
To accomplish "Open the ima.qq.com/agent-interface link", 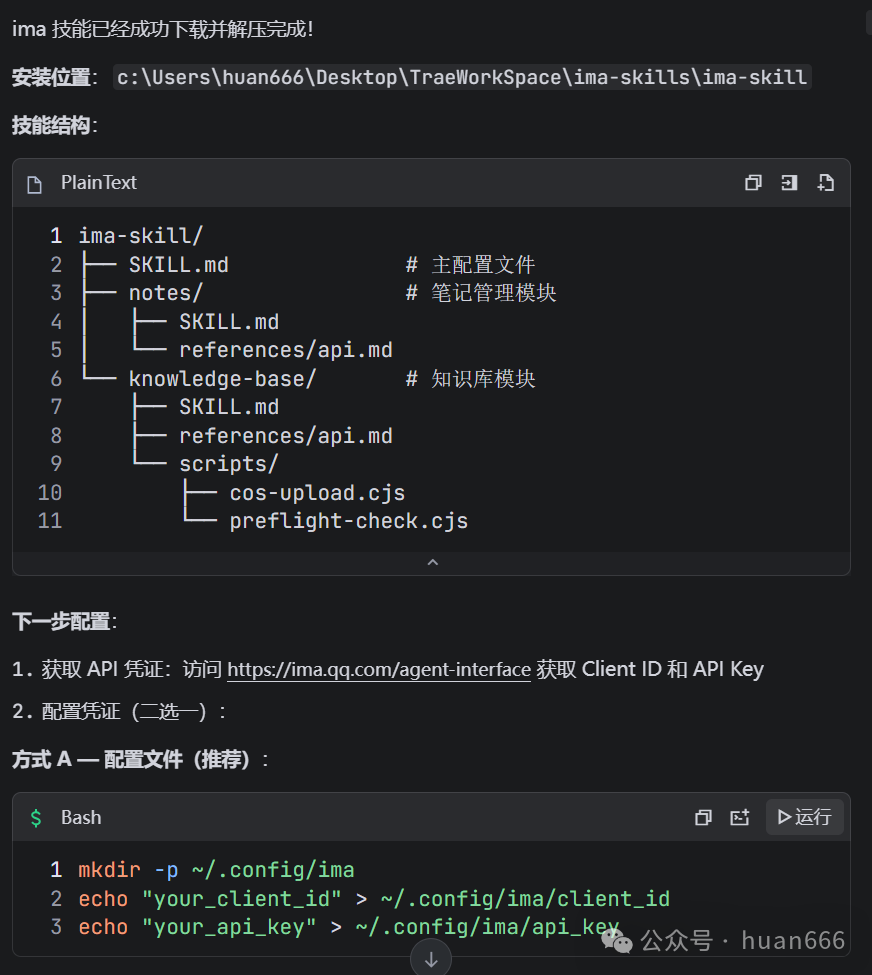I will (378, 669).
